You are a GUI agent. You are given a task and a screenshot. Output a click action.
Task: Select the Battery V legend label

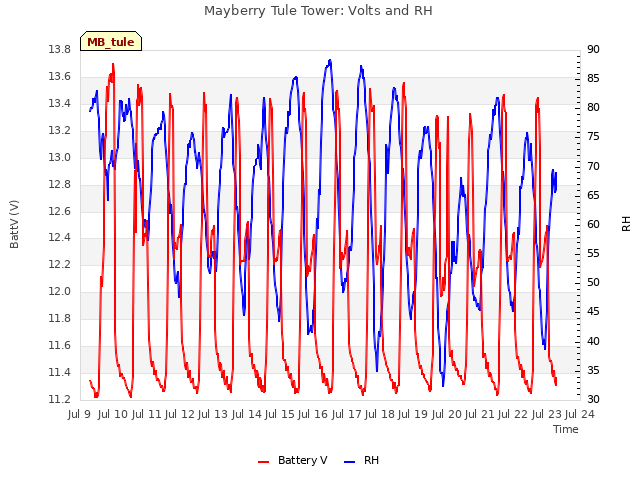[302, 460]
